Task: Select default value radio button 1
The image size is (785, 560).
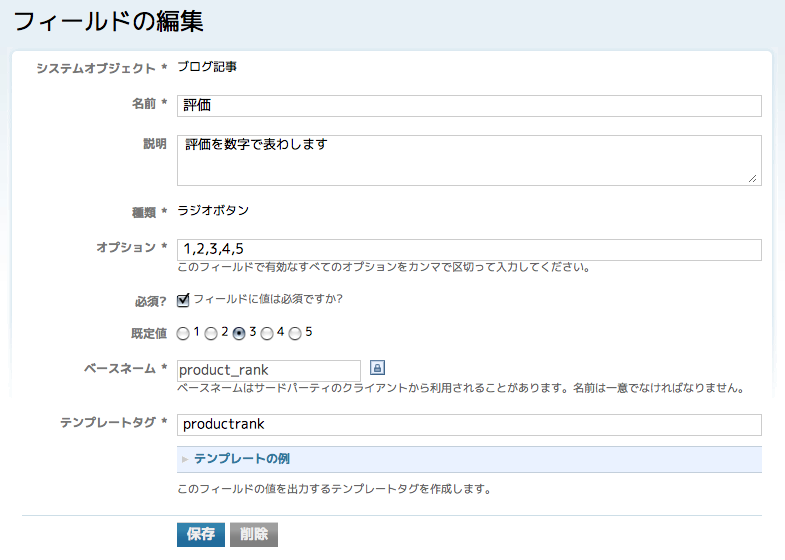Action: coord(183,333)
